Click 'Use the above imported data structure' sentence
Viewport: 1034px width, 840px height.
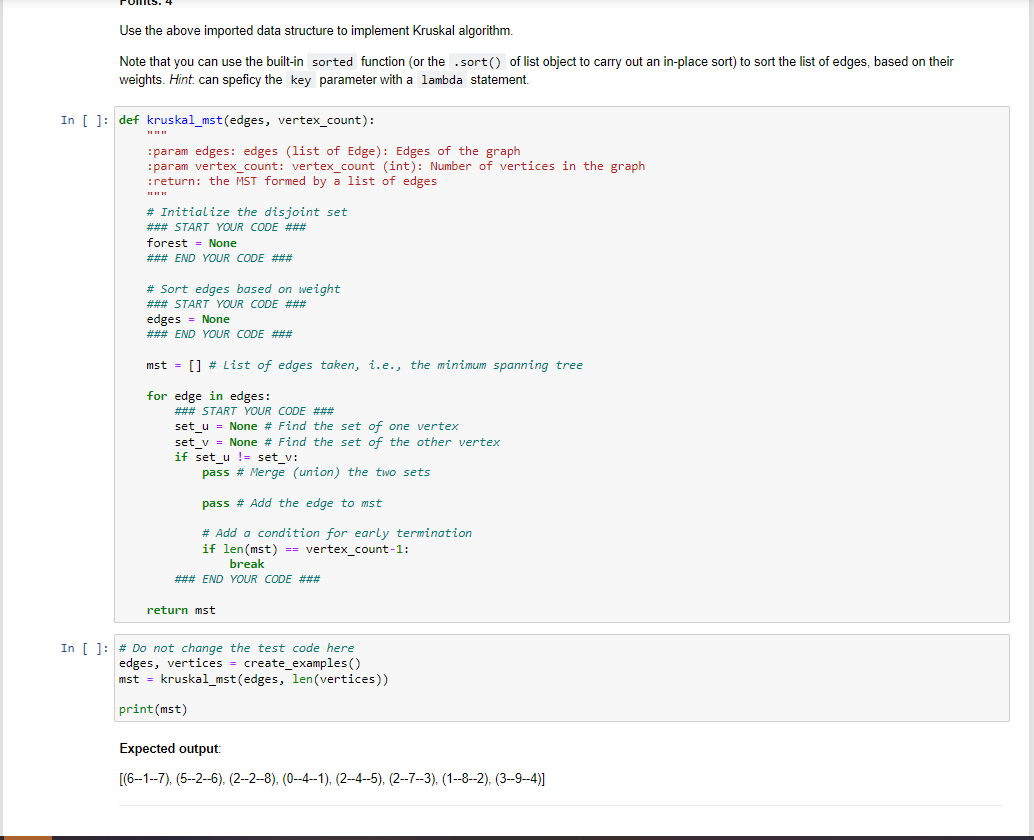pyautogui.click(x=316, y=30)
